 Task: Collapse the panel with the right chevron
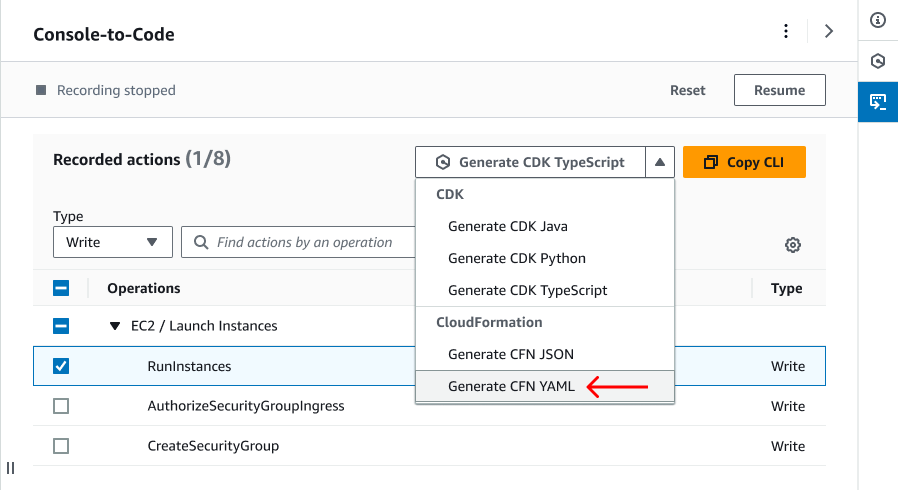tap(828, 32)
